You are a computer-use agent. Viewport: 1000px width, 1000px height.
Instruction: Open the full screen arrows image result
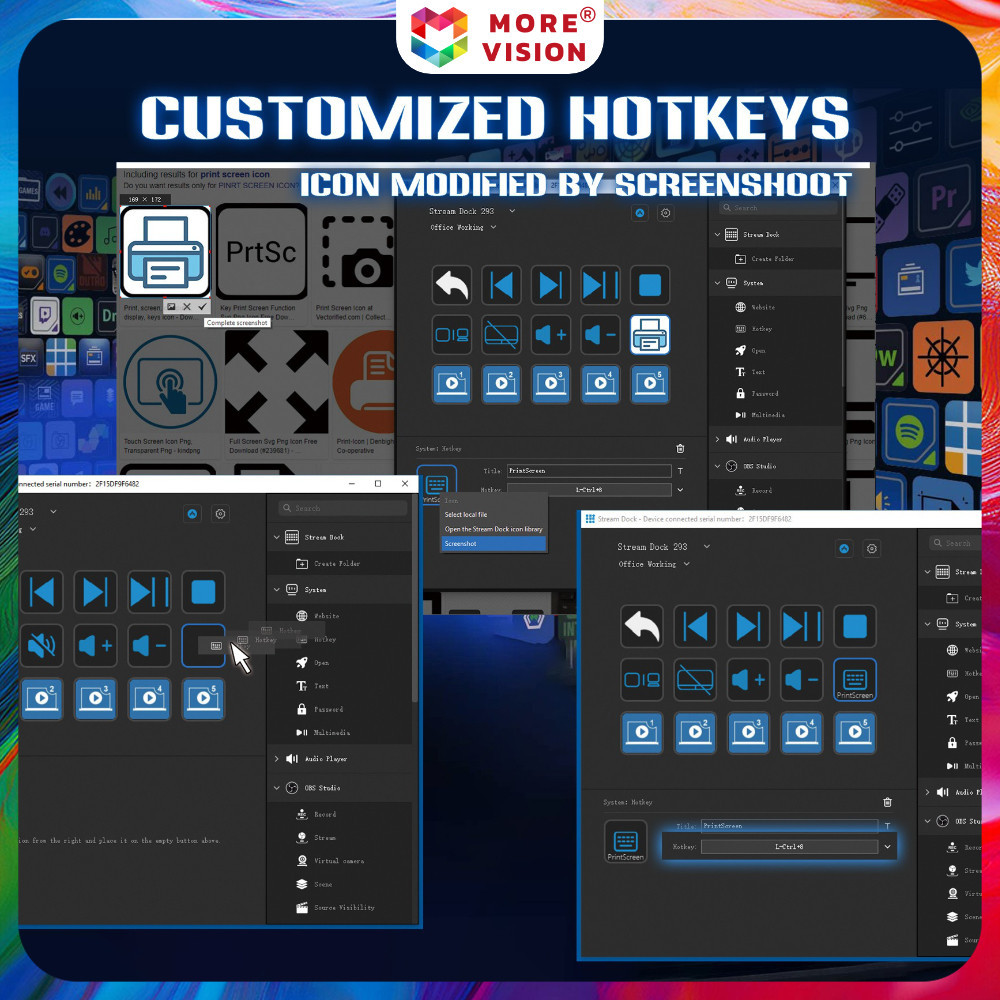coord(276,381)
